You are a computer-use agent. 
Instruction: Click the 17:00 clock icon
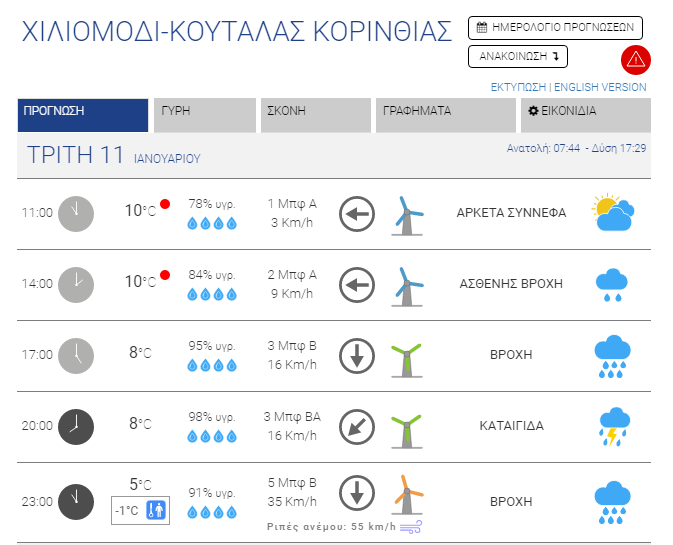coord(76,355)
